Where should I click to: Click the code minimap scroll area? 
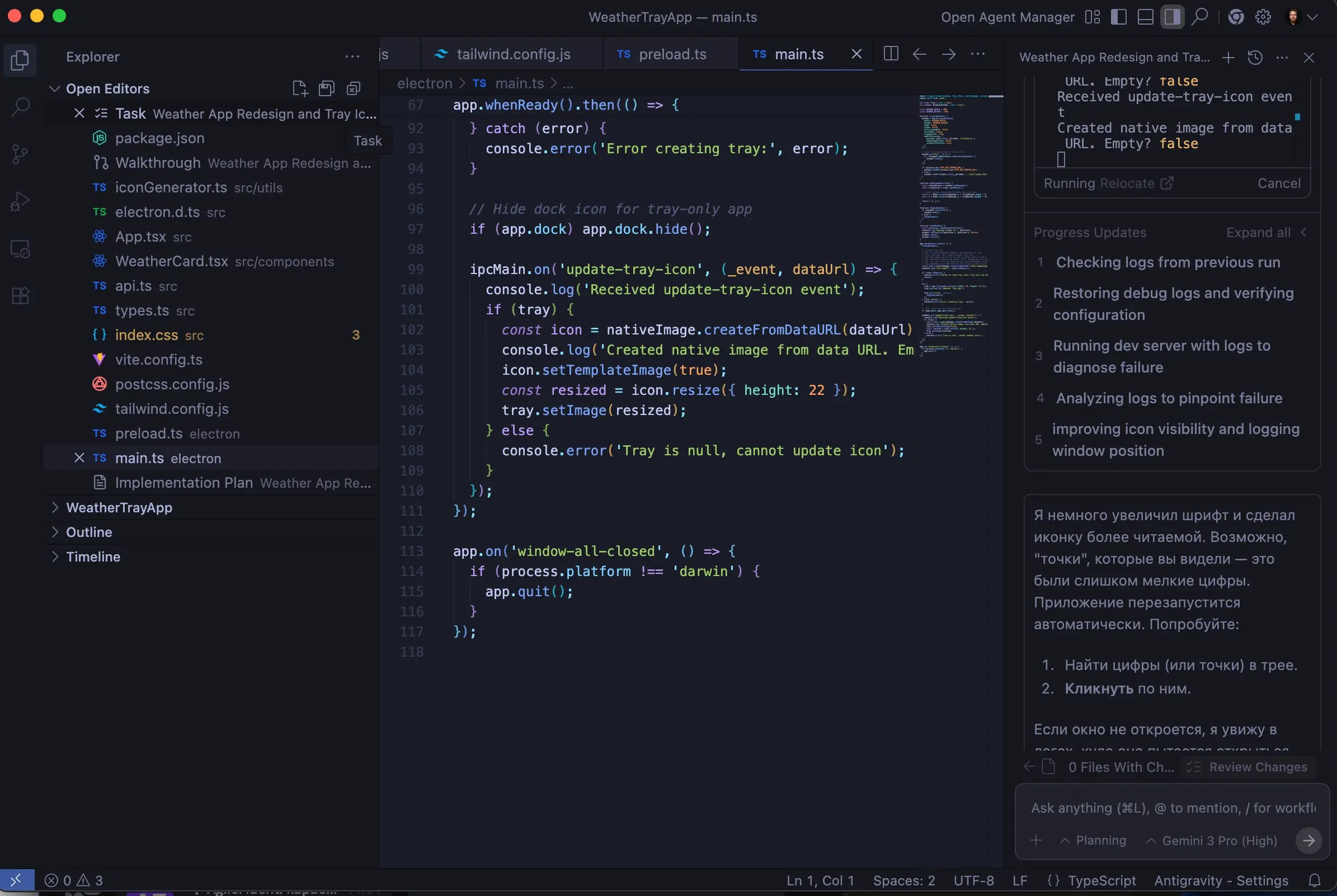tap(960, 229)
